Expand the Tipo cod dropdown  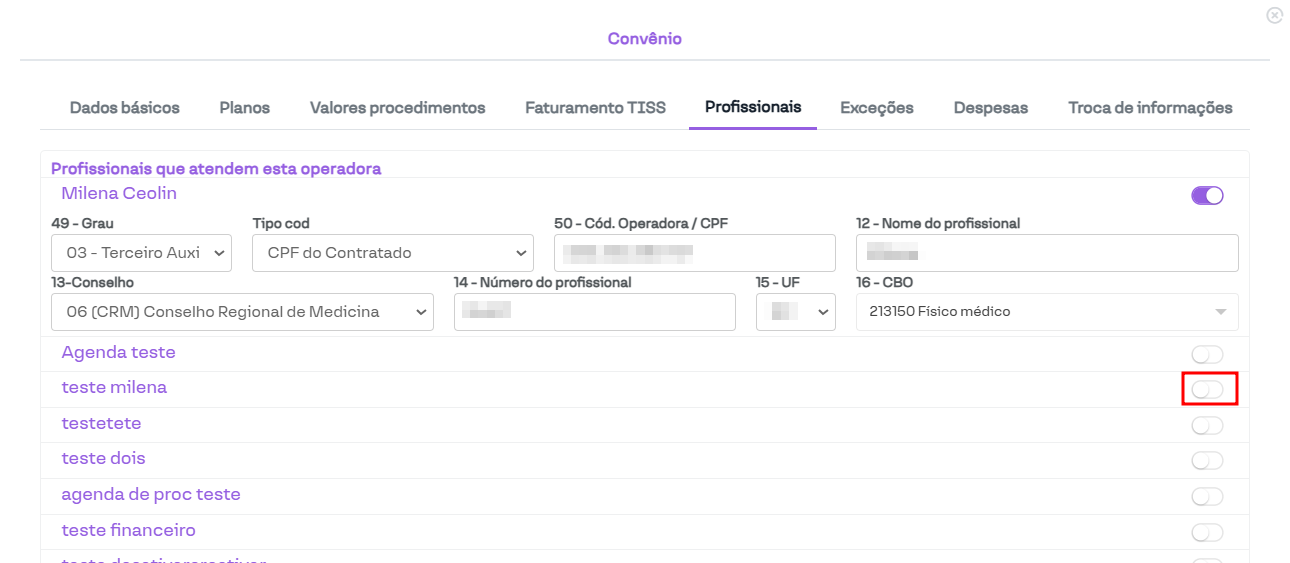tap(392, 253)
